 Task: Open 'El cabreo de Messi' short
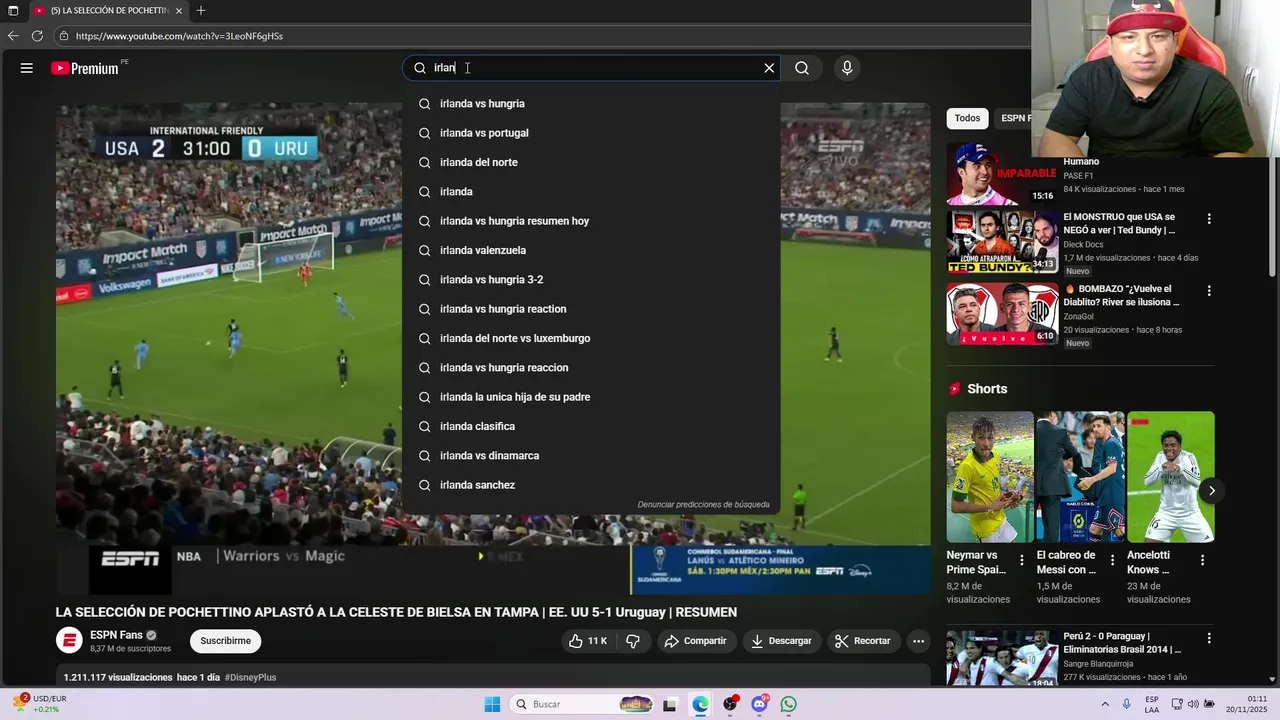[1080, 477]
